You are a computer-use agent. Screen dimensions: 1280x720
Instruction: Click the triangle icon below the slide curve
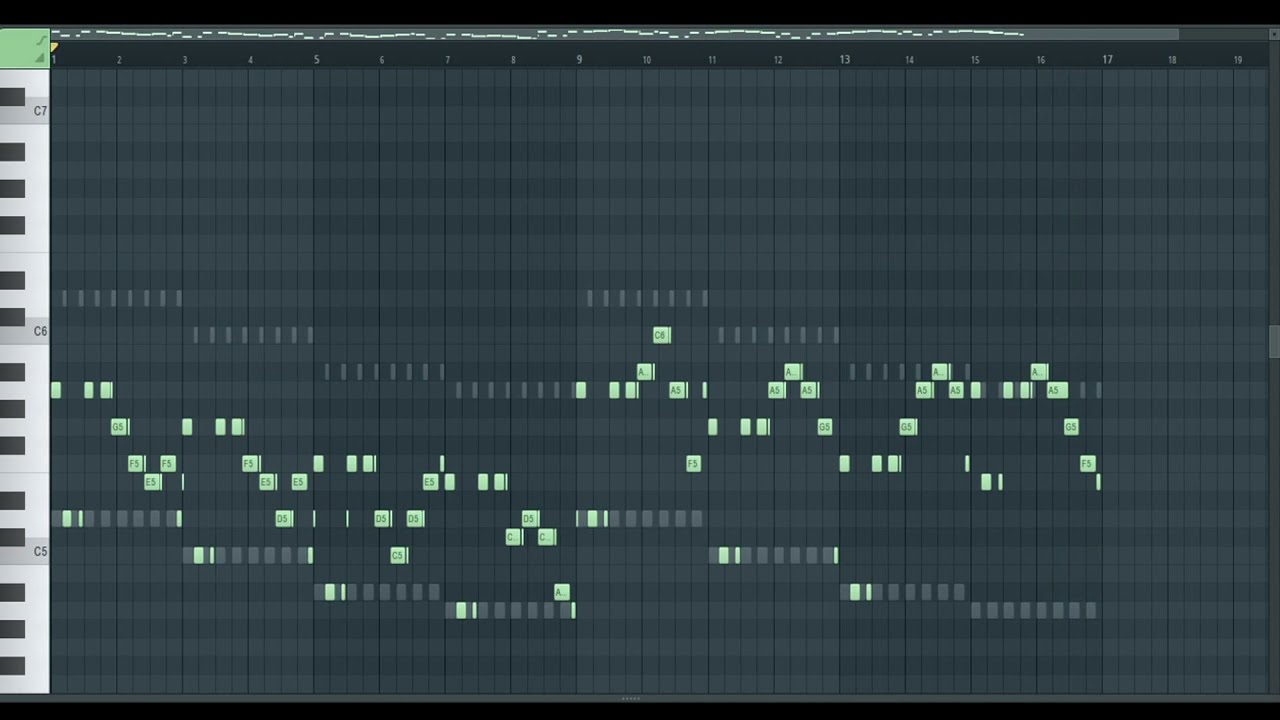pyautogui.click(x=41, y=58)
